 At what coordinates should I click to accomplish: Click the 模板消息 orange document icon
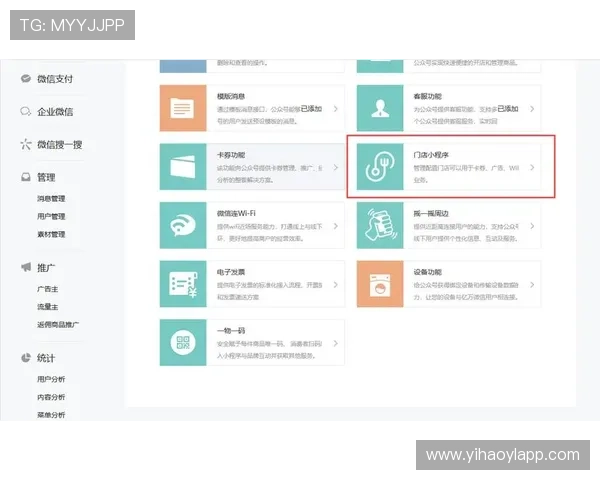(183, 108)
